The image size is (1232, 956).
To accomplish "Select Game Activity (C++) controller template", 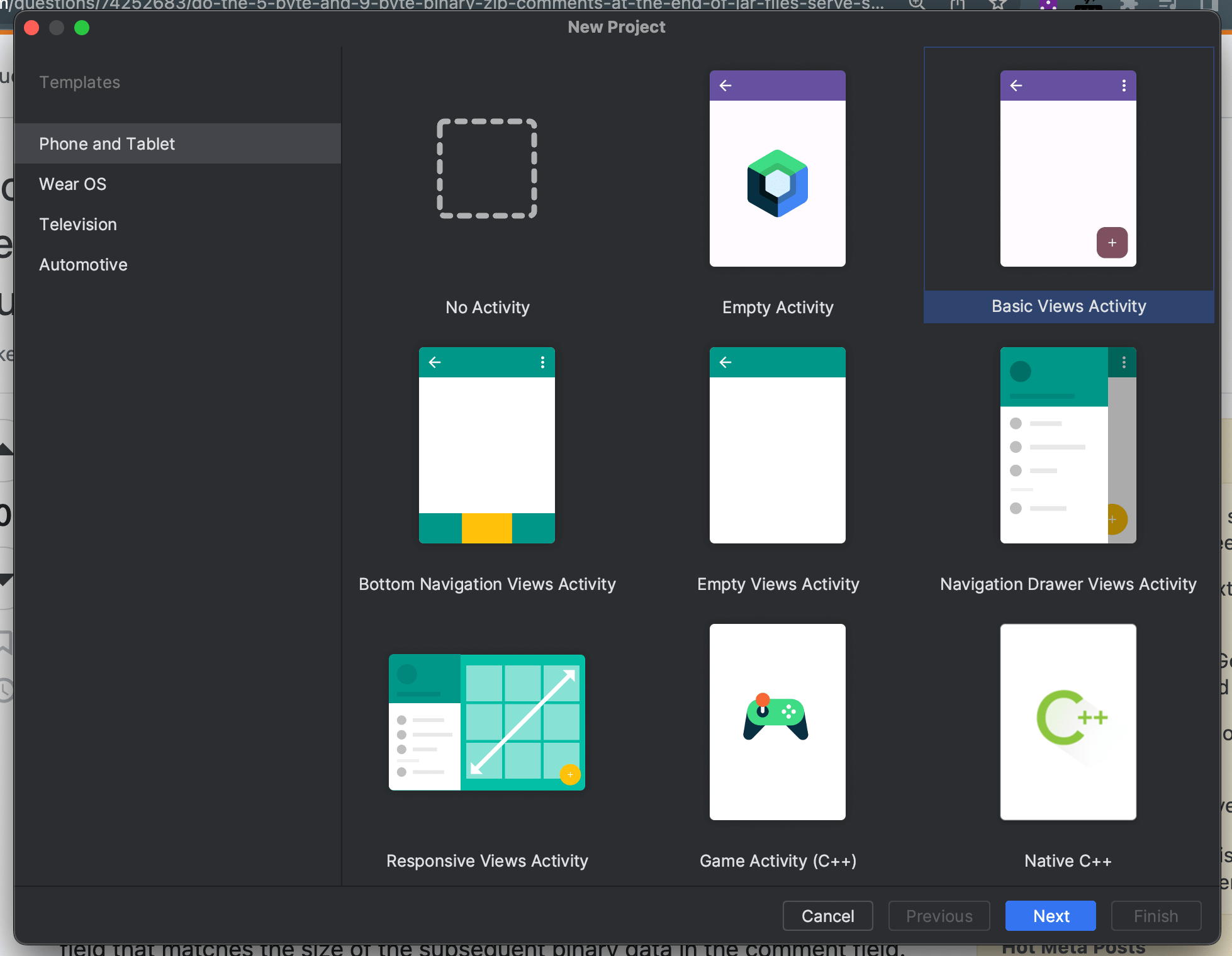I will (777, 722).
